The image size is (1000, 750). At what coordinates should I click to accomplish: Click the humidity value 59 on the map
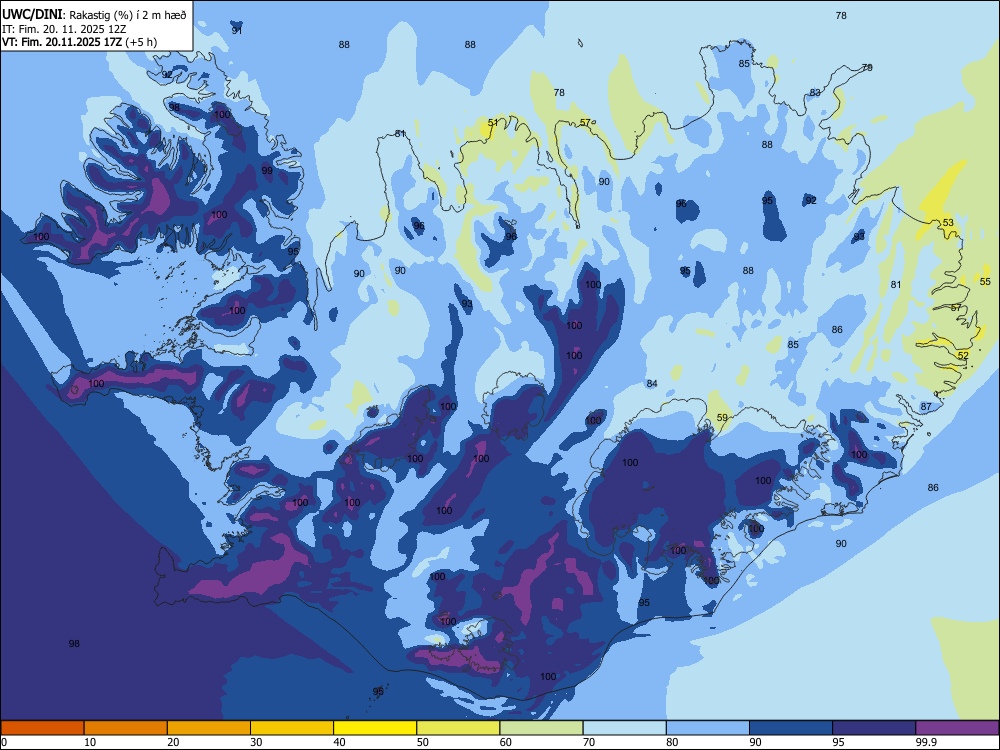pyautogui.click(x=722, y=418)
